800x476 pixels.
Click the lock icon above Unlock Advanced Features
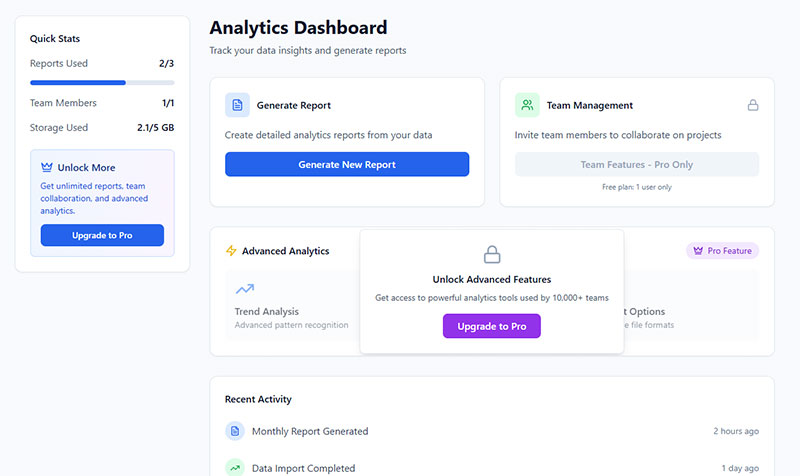[x=492, y=254]
